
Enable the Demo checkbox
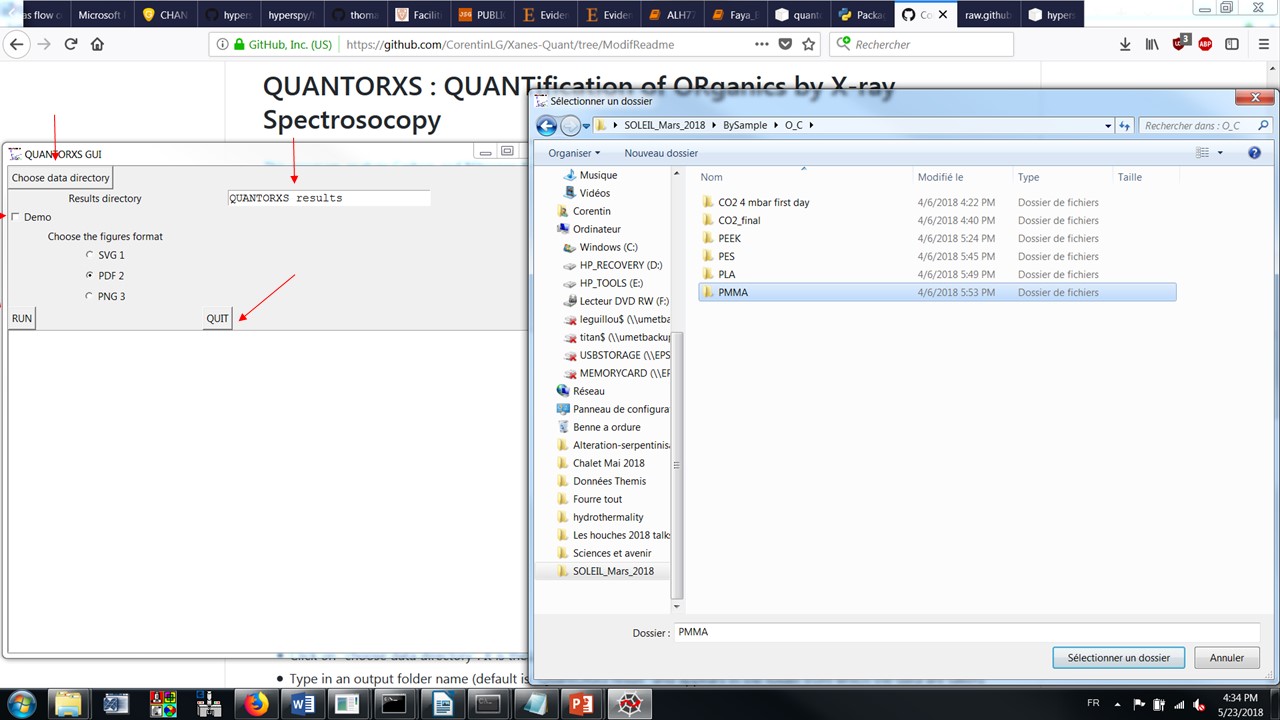[x=15, y=217]
